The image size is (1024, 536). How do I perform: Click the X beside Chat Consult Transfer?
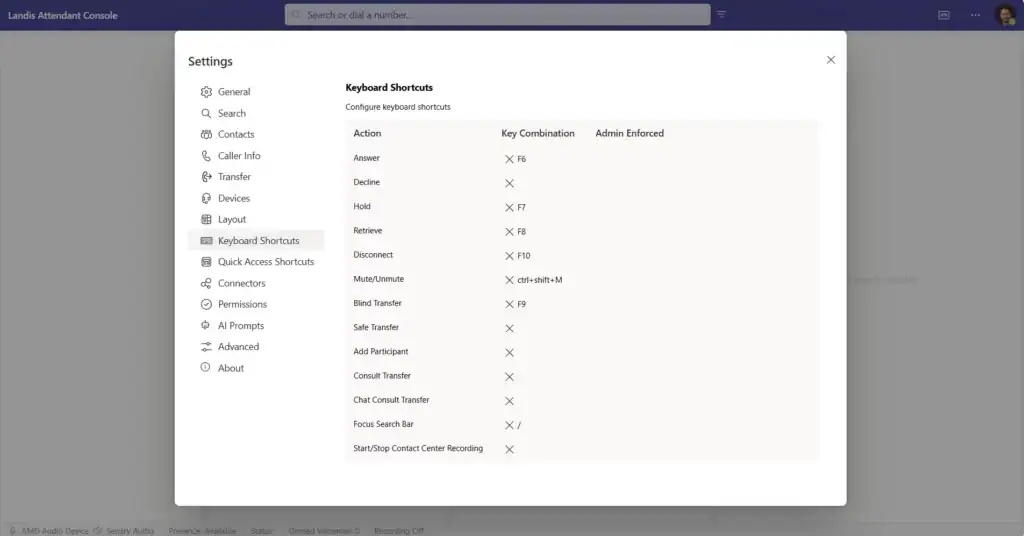[x=509, y=401]
